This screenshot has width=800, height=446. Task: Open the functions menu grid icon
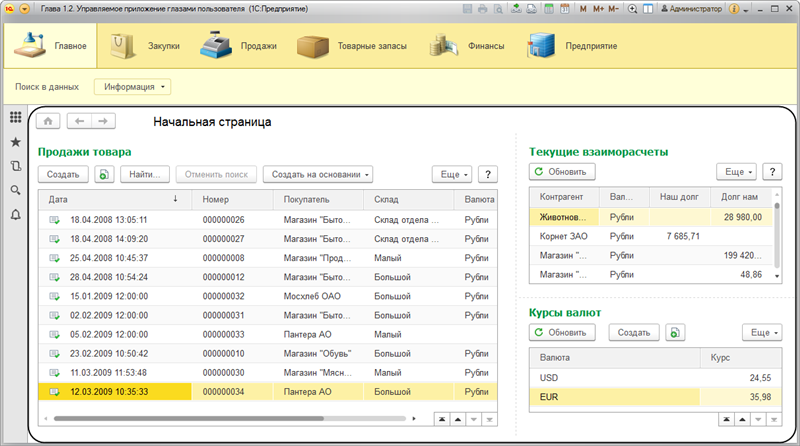click(15, 118)
